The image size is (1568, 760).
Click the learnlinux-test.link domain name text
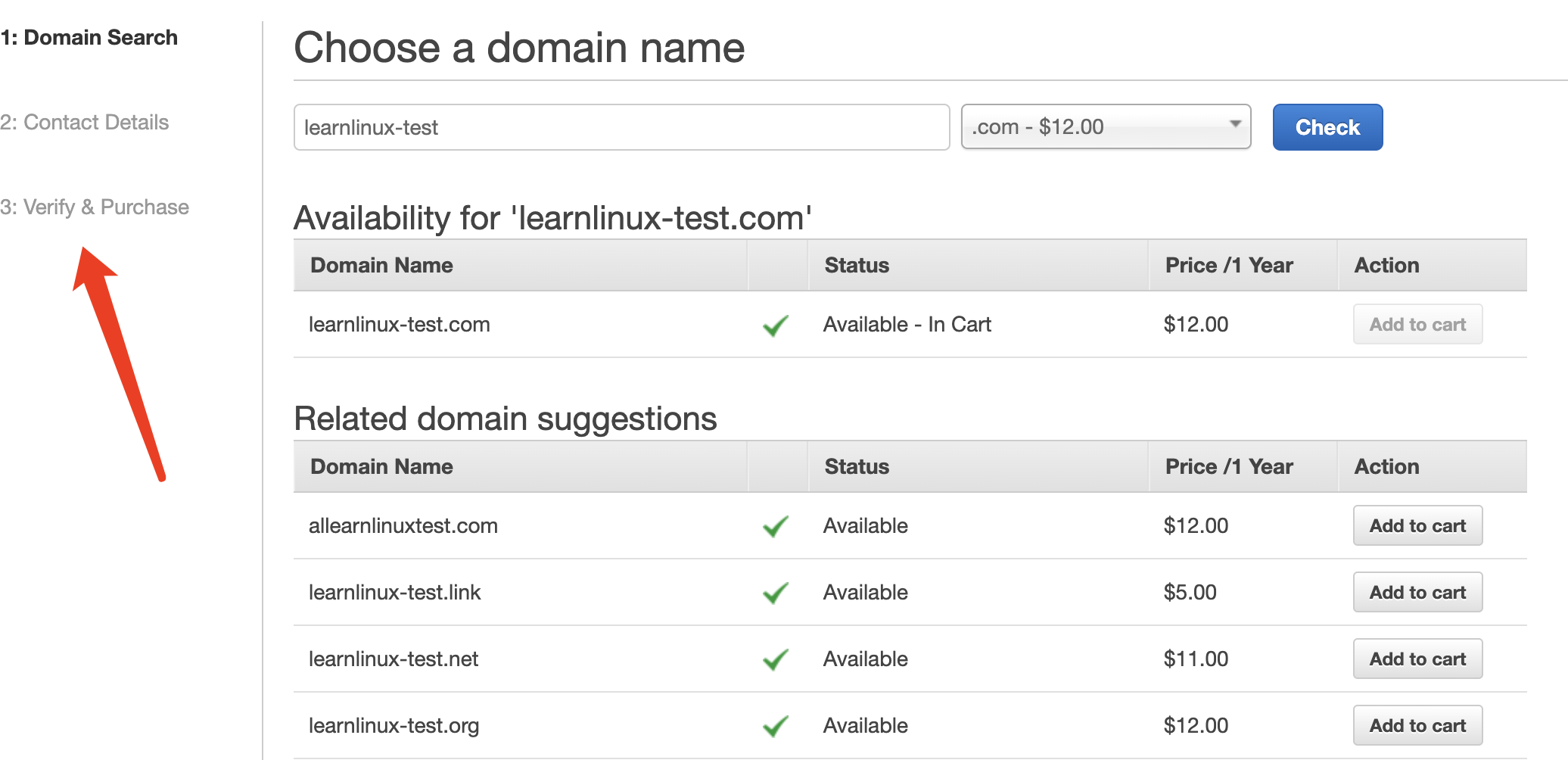(x=394, y=593)
